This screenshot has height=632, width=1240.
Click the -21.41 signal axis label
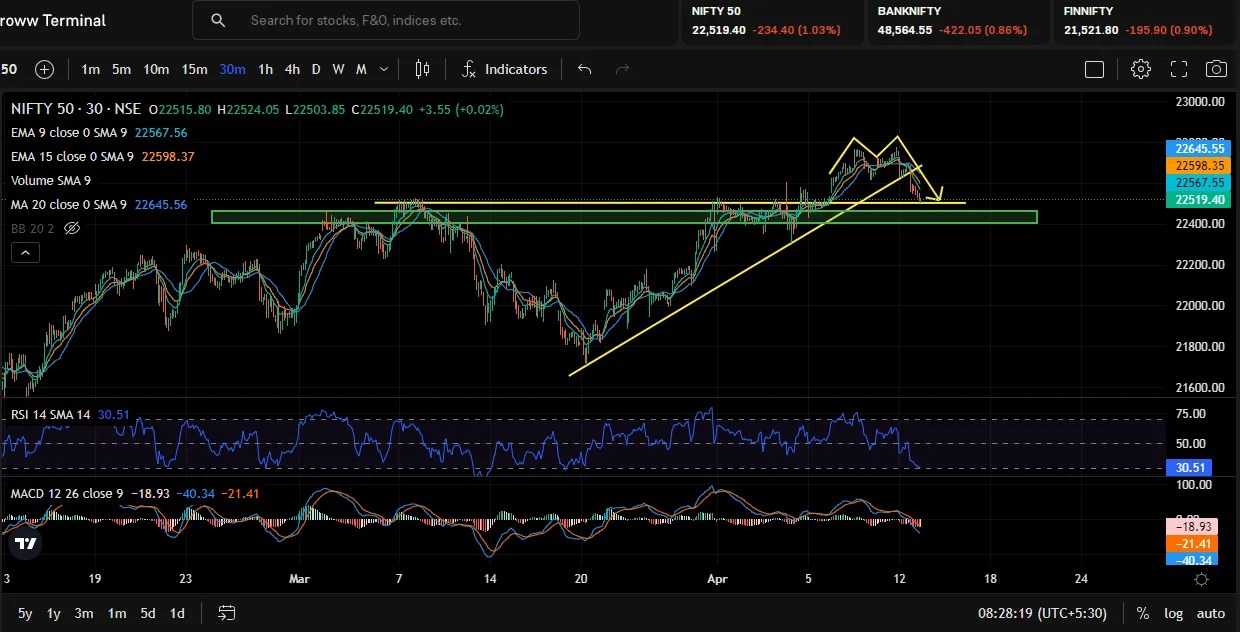point(1191,543)
